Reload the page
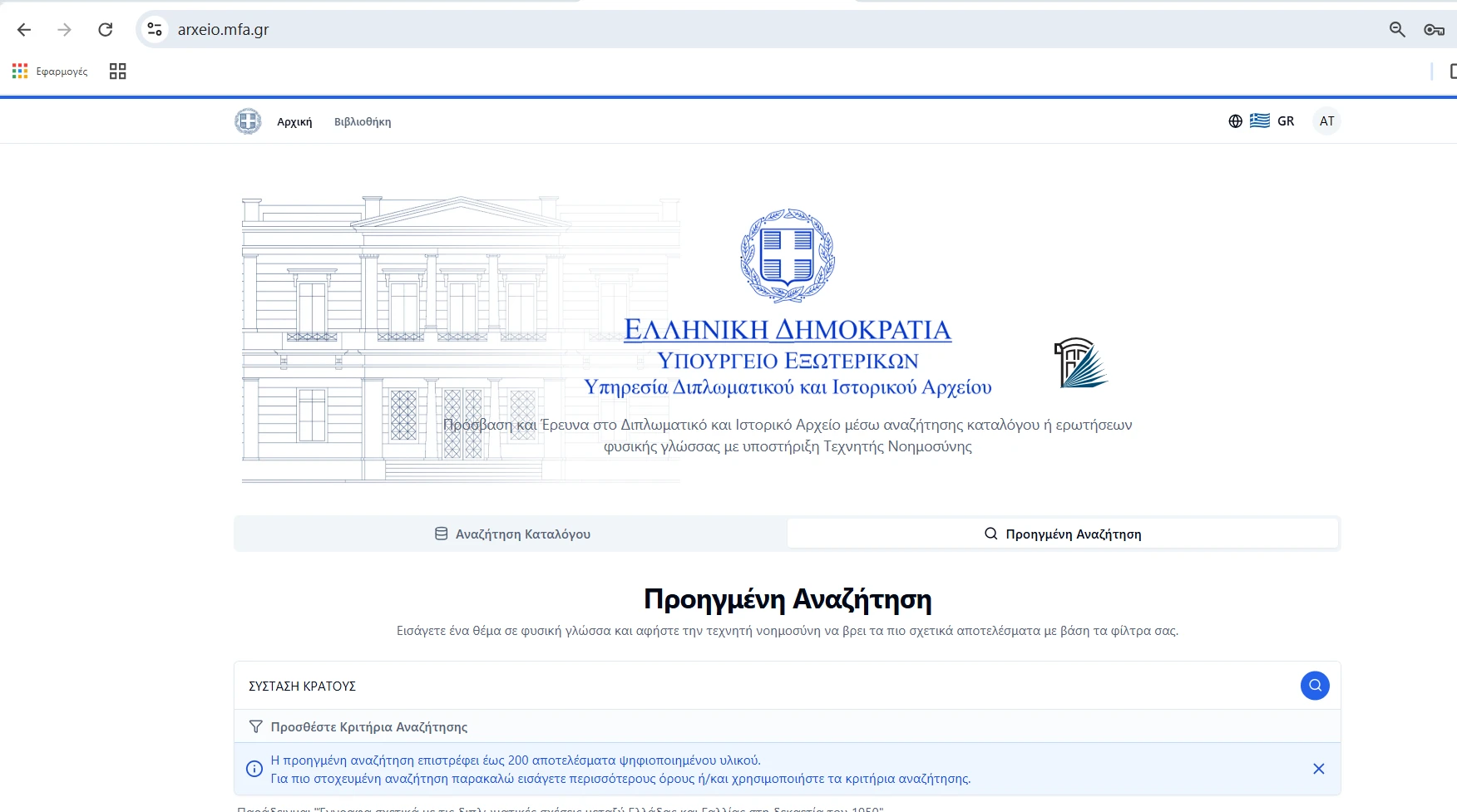 [106, 30]
